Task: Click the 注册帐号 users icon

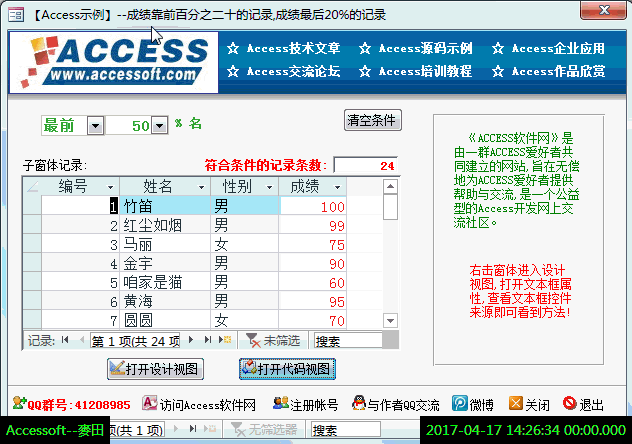Action: 281,403
